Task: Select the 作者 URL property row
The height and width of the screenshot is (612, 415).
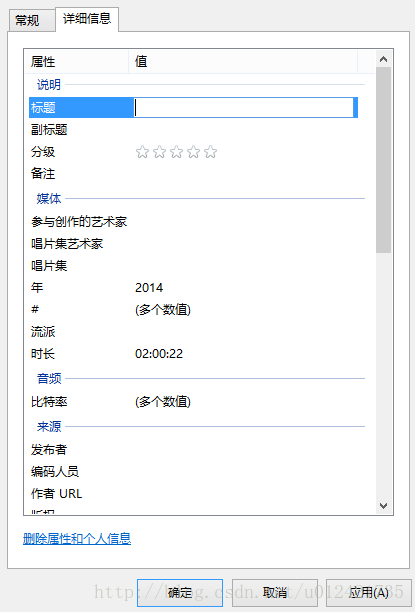Action: coord(193,494)
